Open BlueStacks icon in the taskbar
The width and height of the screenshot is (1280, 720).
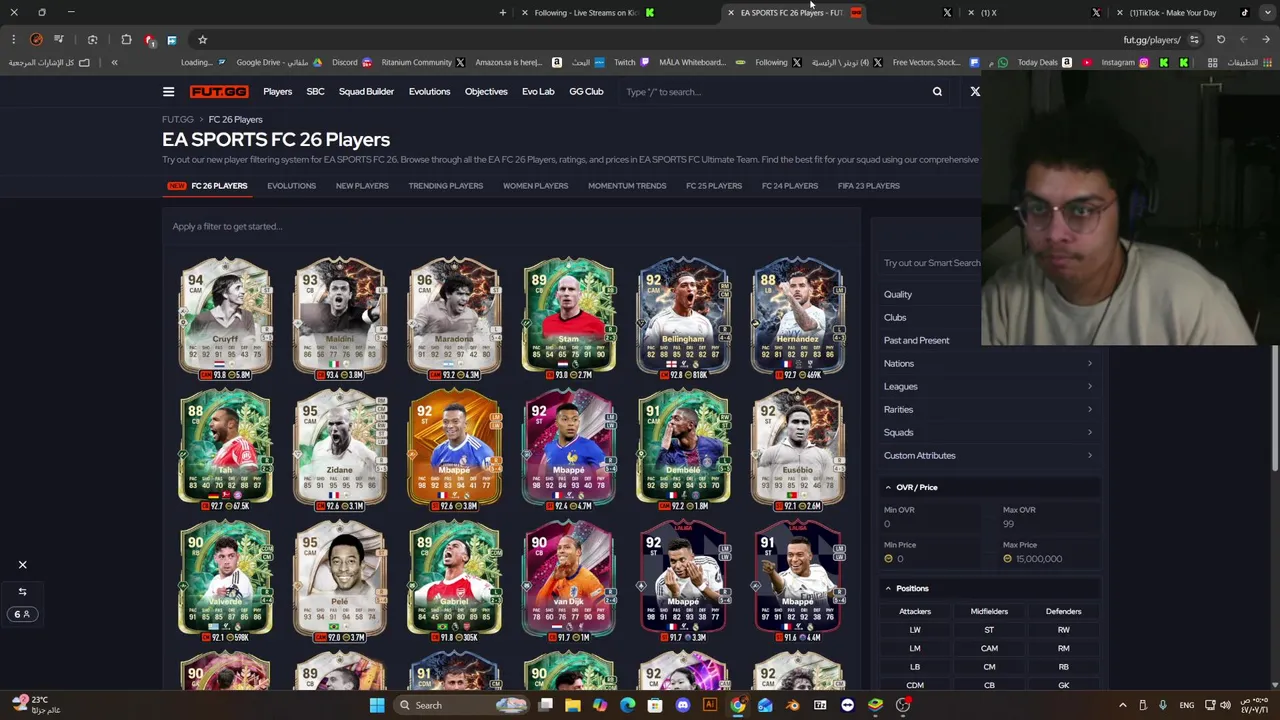point(875,705)
